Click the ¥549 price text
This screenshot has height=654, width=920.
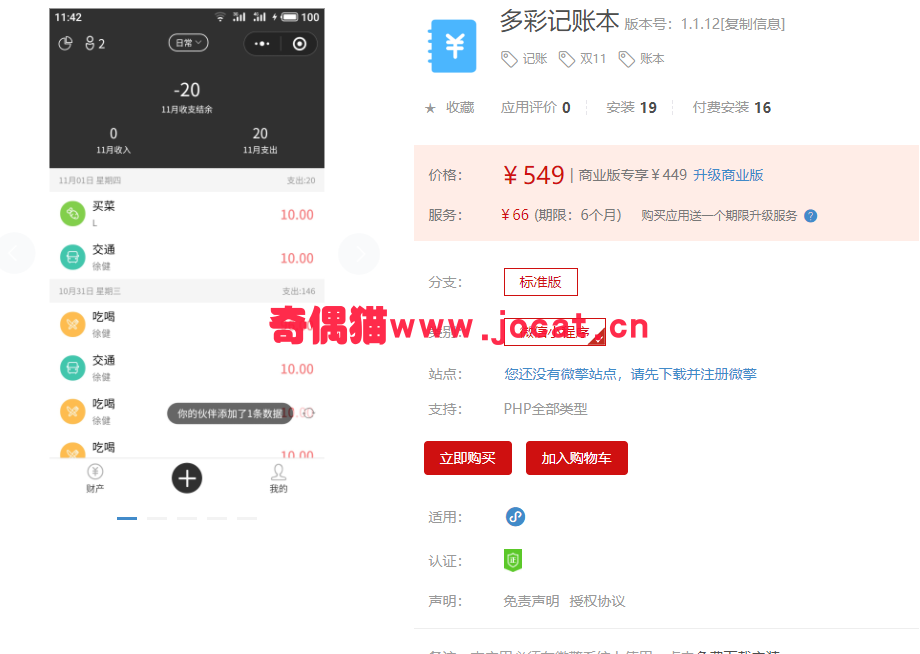click(533, 175)
